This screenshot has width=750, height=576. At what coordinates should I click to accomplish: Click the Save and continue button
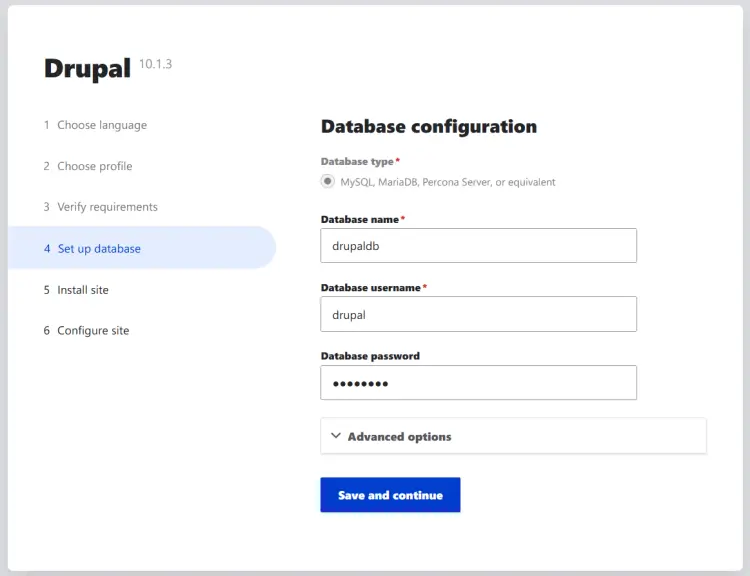[390, 495]
